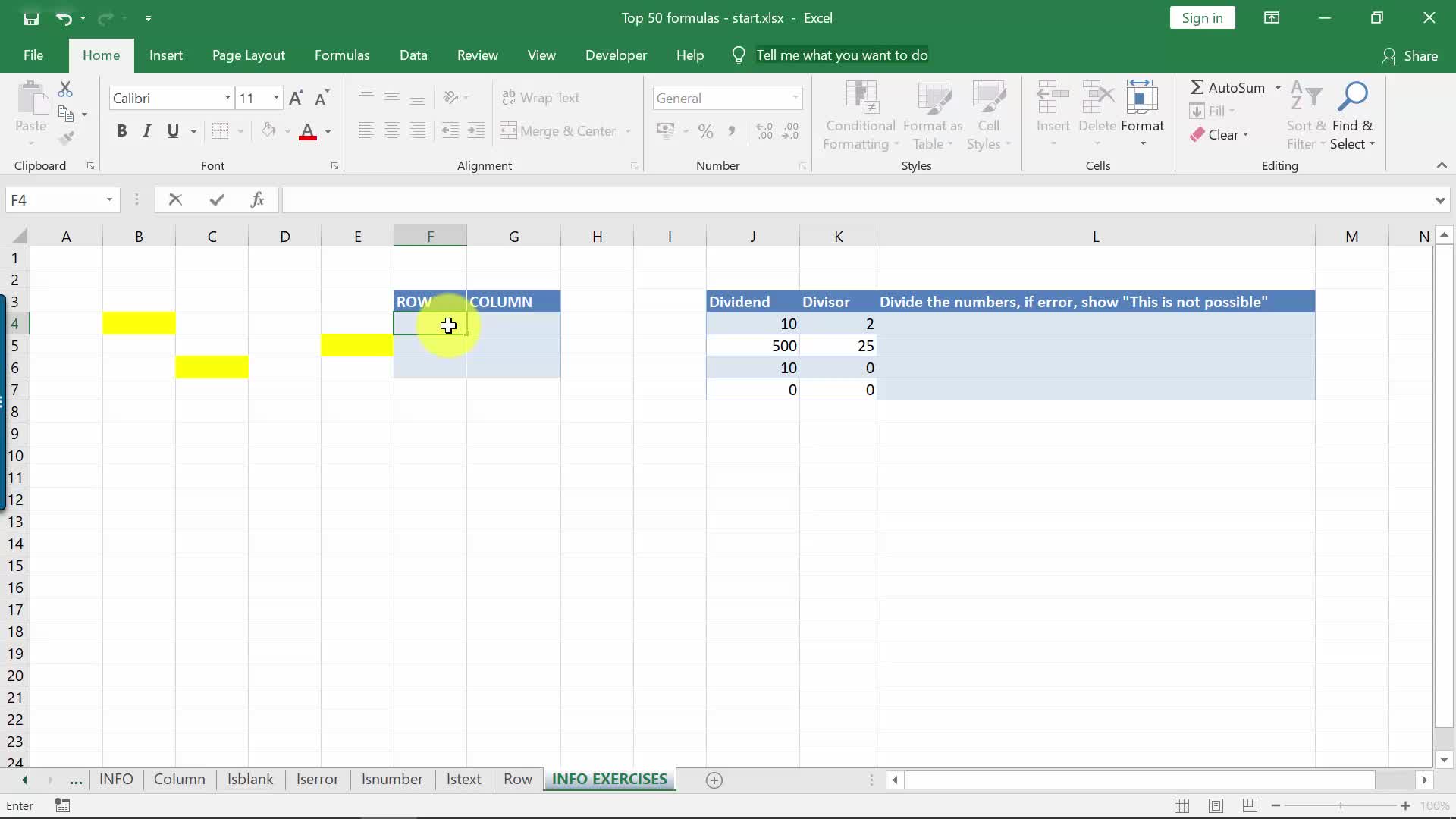This screenshot has height=819, width=1456.
Task: Open the Name Box dropdown arrow
Action: tap(109, 199)
